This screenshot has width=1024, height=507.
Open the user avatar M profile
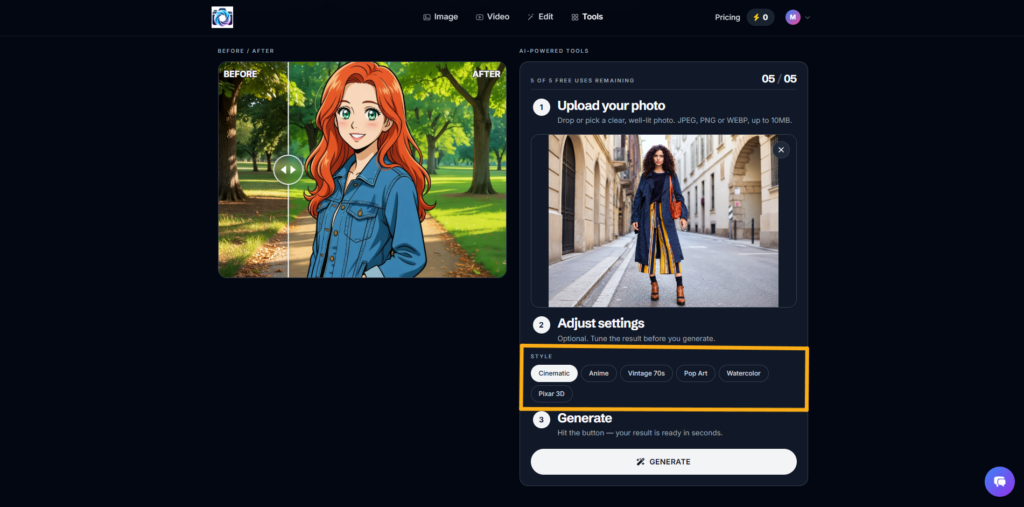point(793,18)
